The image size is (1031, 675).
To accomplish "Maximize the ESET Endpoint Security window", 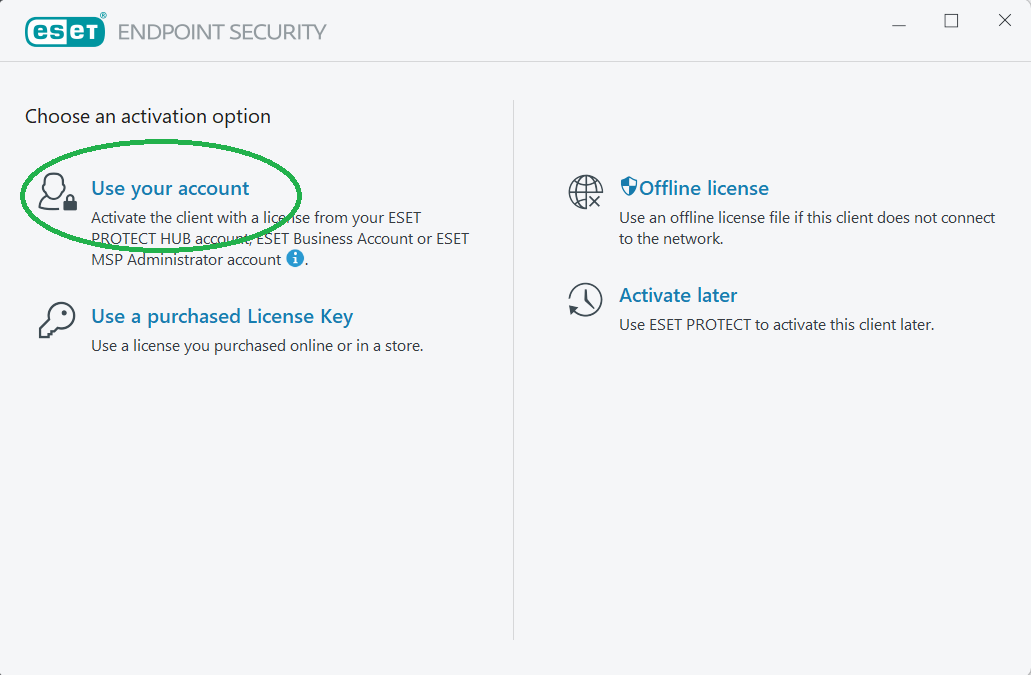I will [x=951, y=21].
